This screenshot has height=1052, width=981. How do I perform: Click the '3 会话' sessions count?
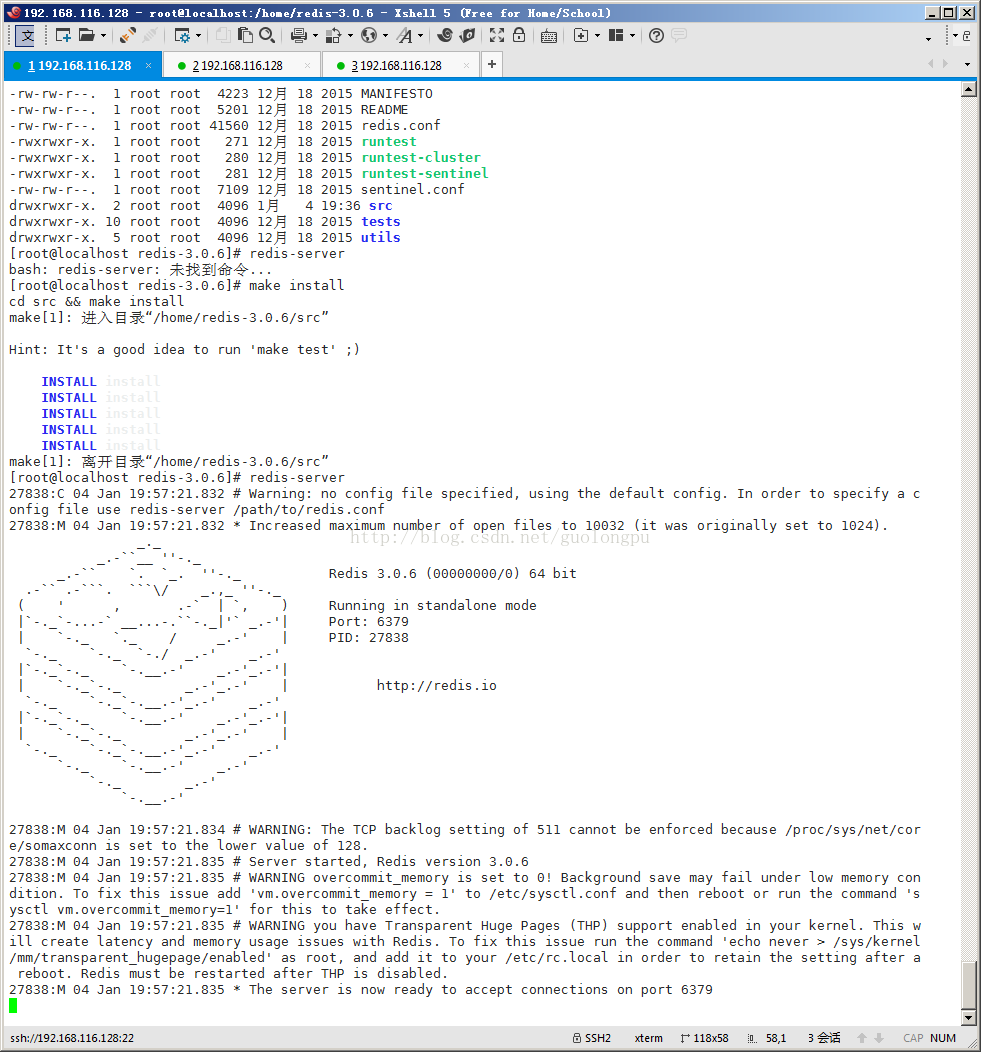click(824, 1038)
